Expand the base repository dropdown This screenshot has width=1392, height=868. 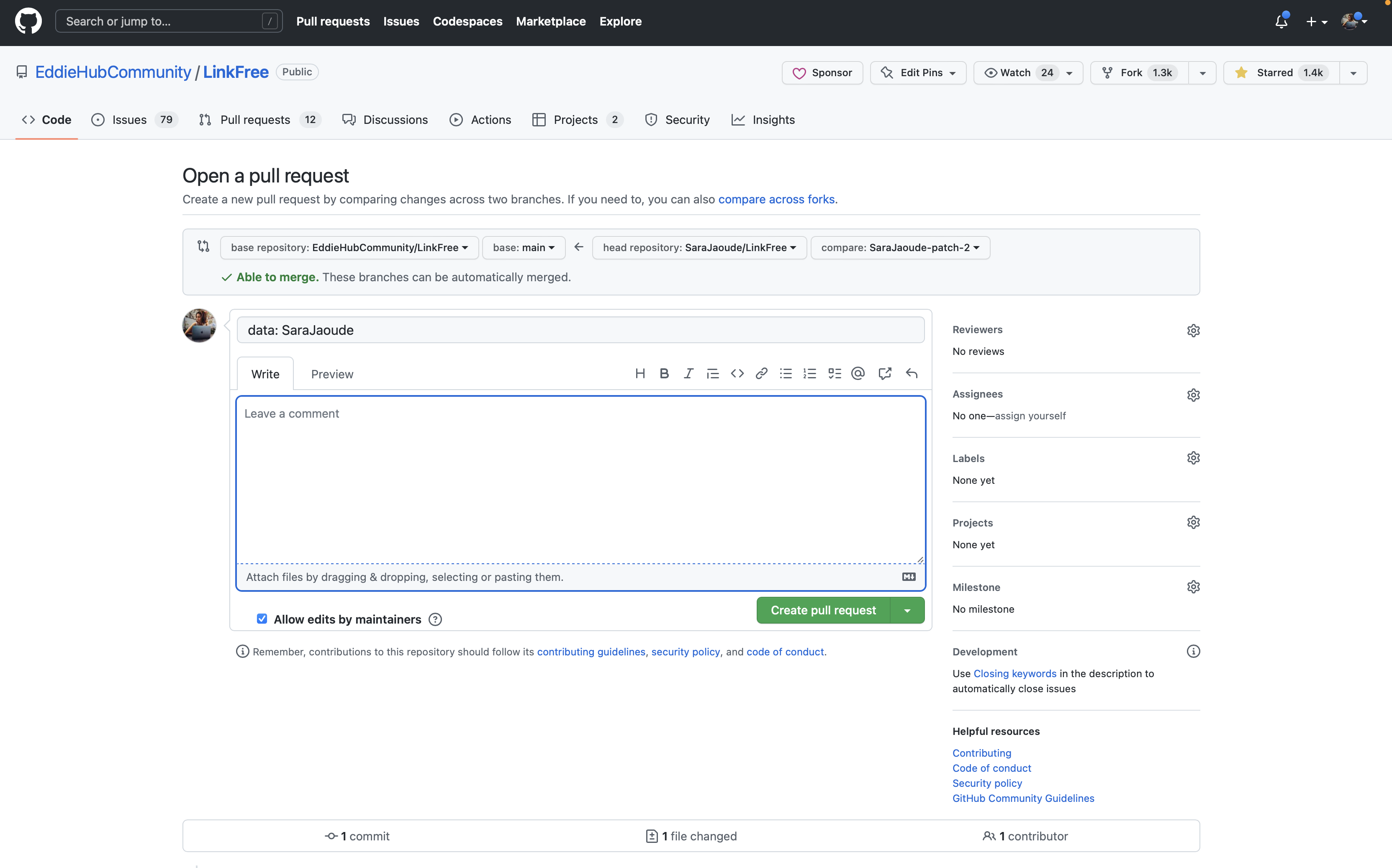click(349, 247)
